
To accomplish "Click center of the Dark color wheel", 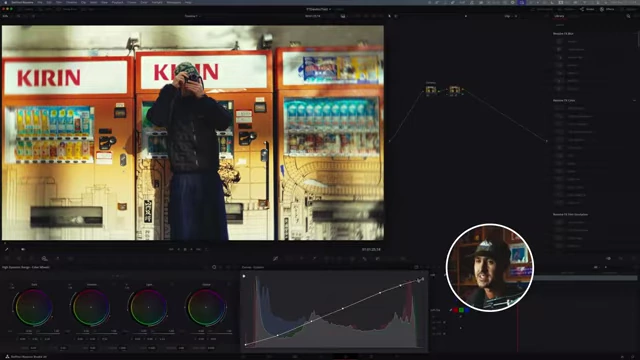I will 33,307.
